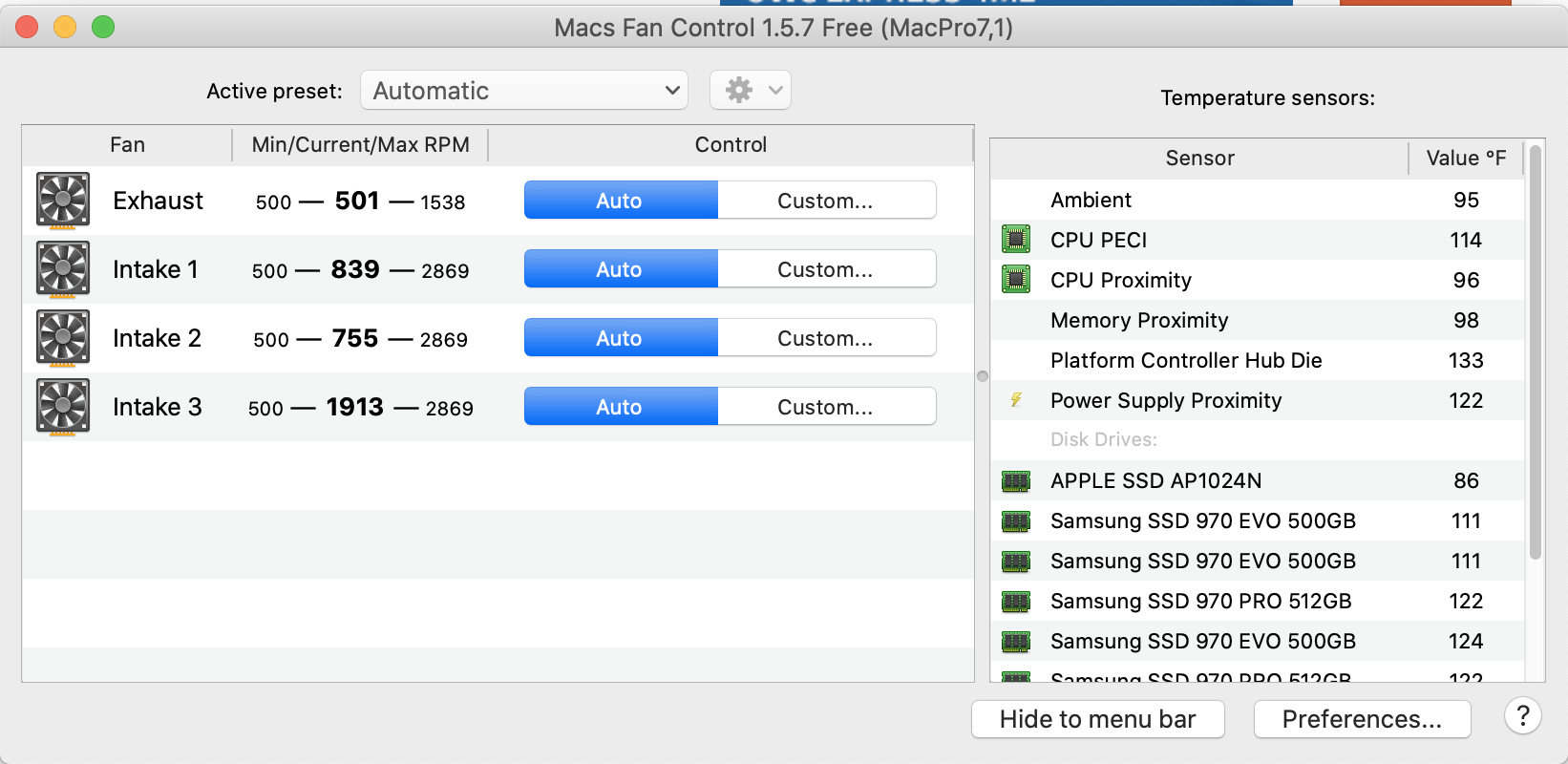The image size is (1568, 764).
Task: Click Hide to menu bar button
Action: pyautogui.click(x=1097, y=719)
